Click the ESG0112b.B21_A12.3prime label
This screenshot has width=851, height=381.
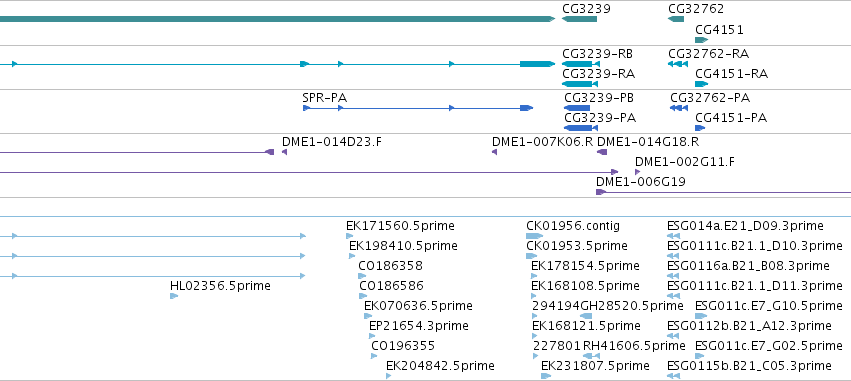pyautogui.click(x=749, y=326)
